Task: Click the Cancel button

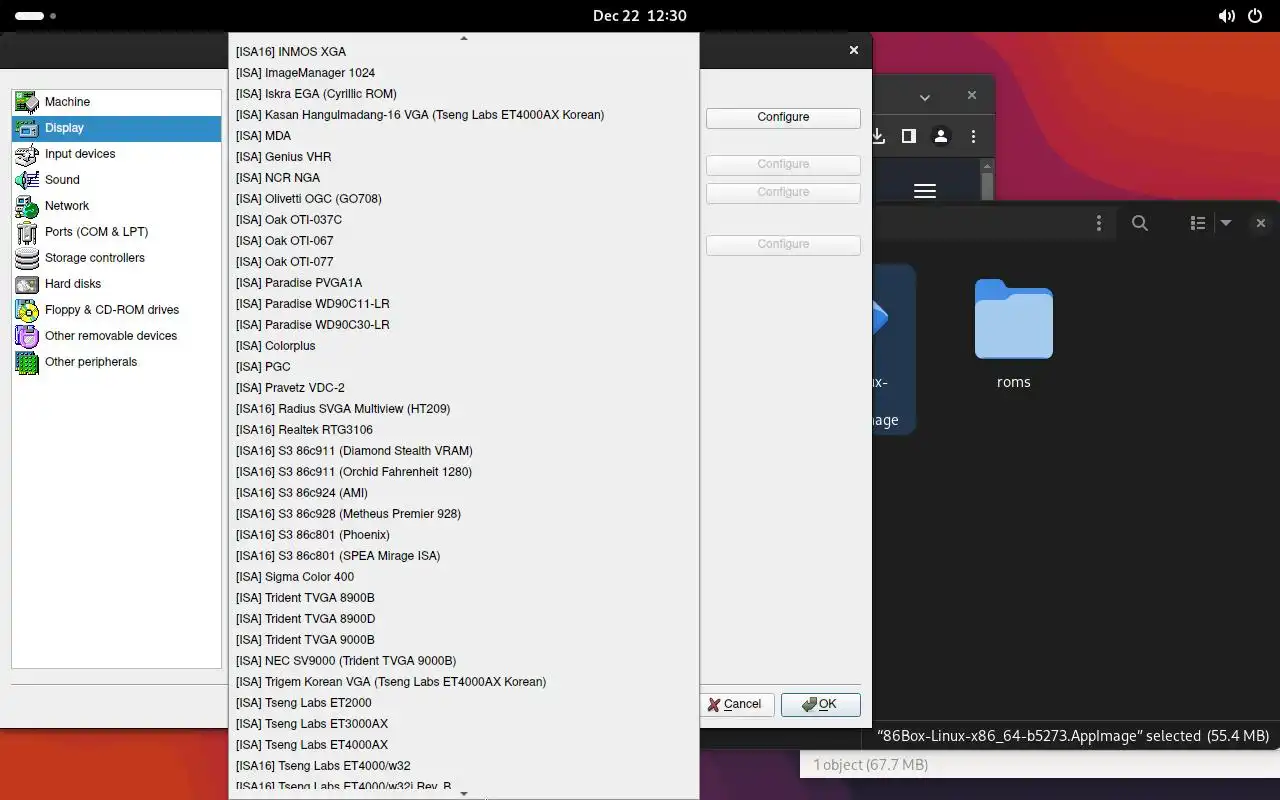Action: pos(734,704)
